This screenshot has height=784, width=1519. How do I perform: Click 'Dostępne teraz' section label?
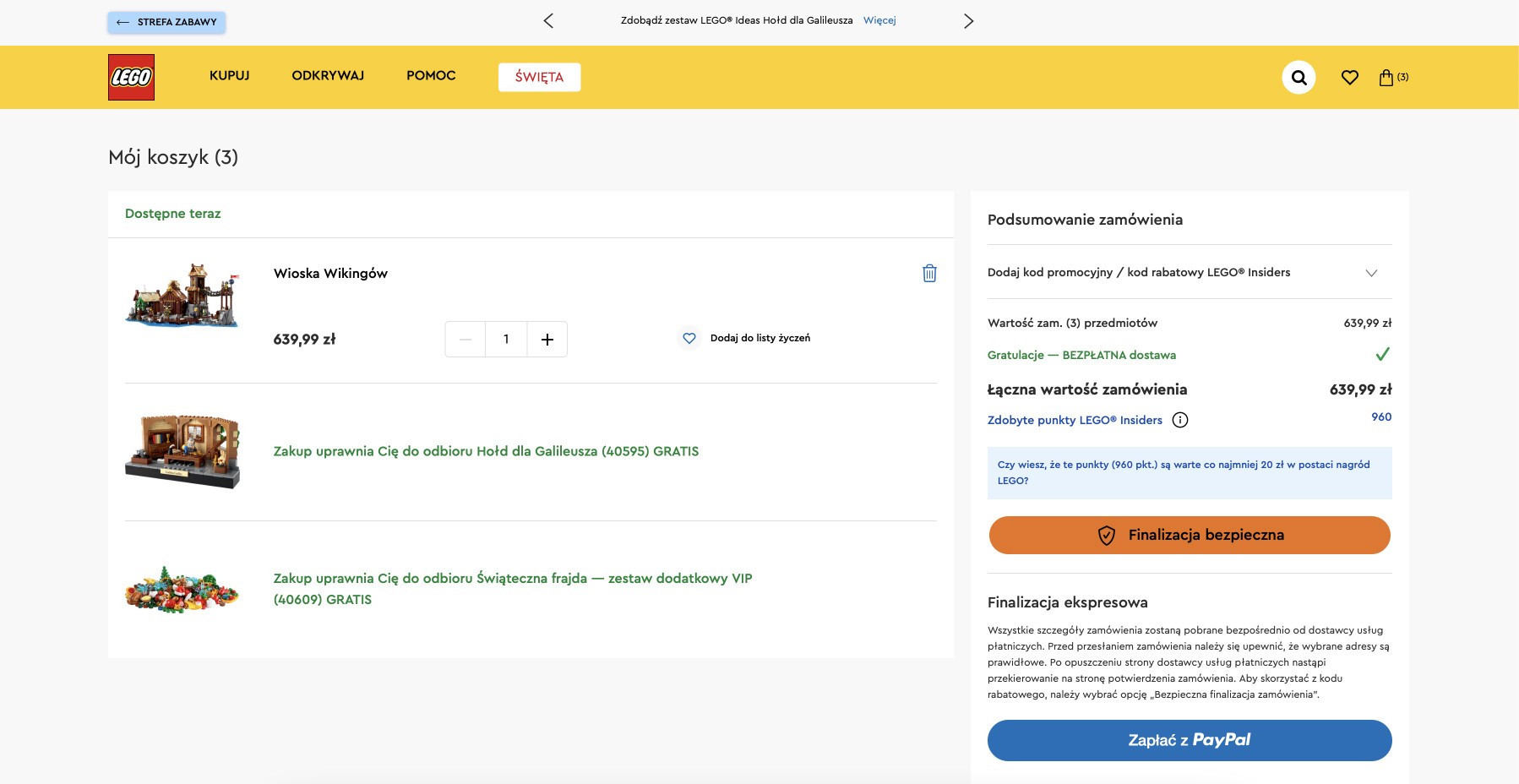tap(172, 214)
